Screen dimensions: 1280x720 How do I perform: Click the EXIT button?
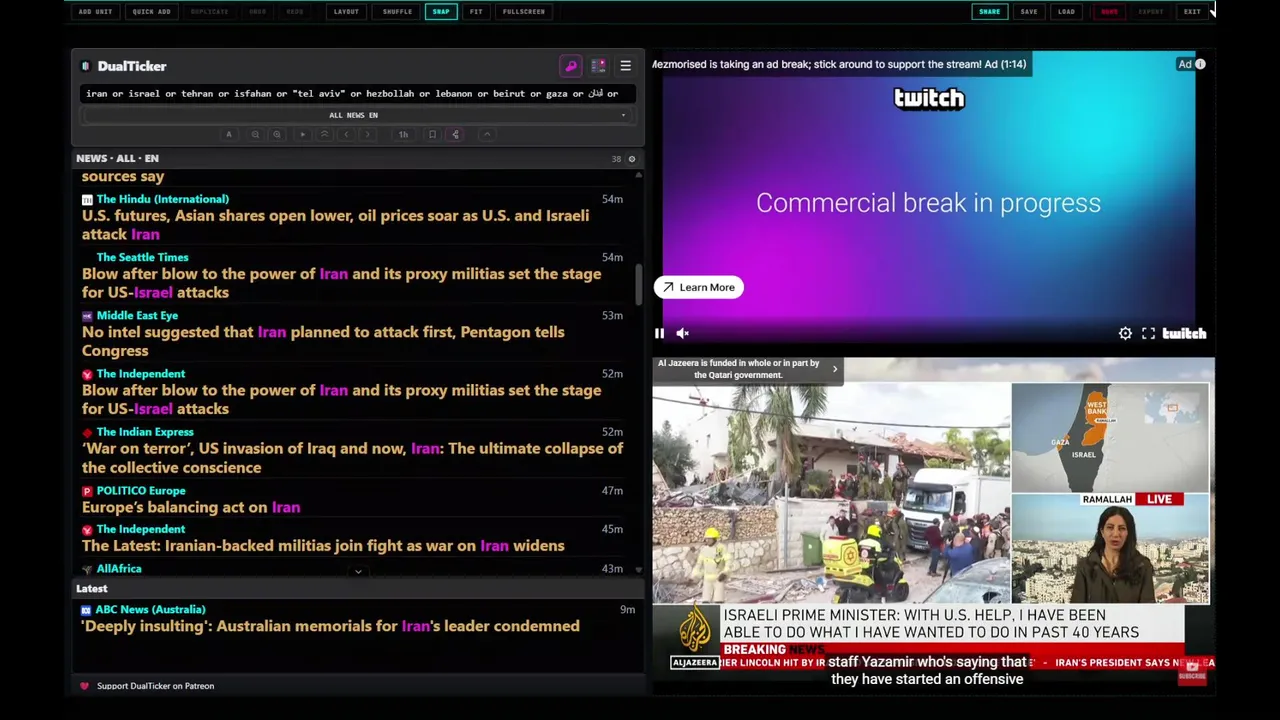coord(1192,12)
